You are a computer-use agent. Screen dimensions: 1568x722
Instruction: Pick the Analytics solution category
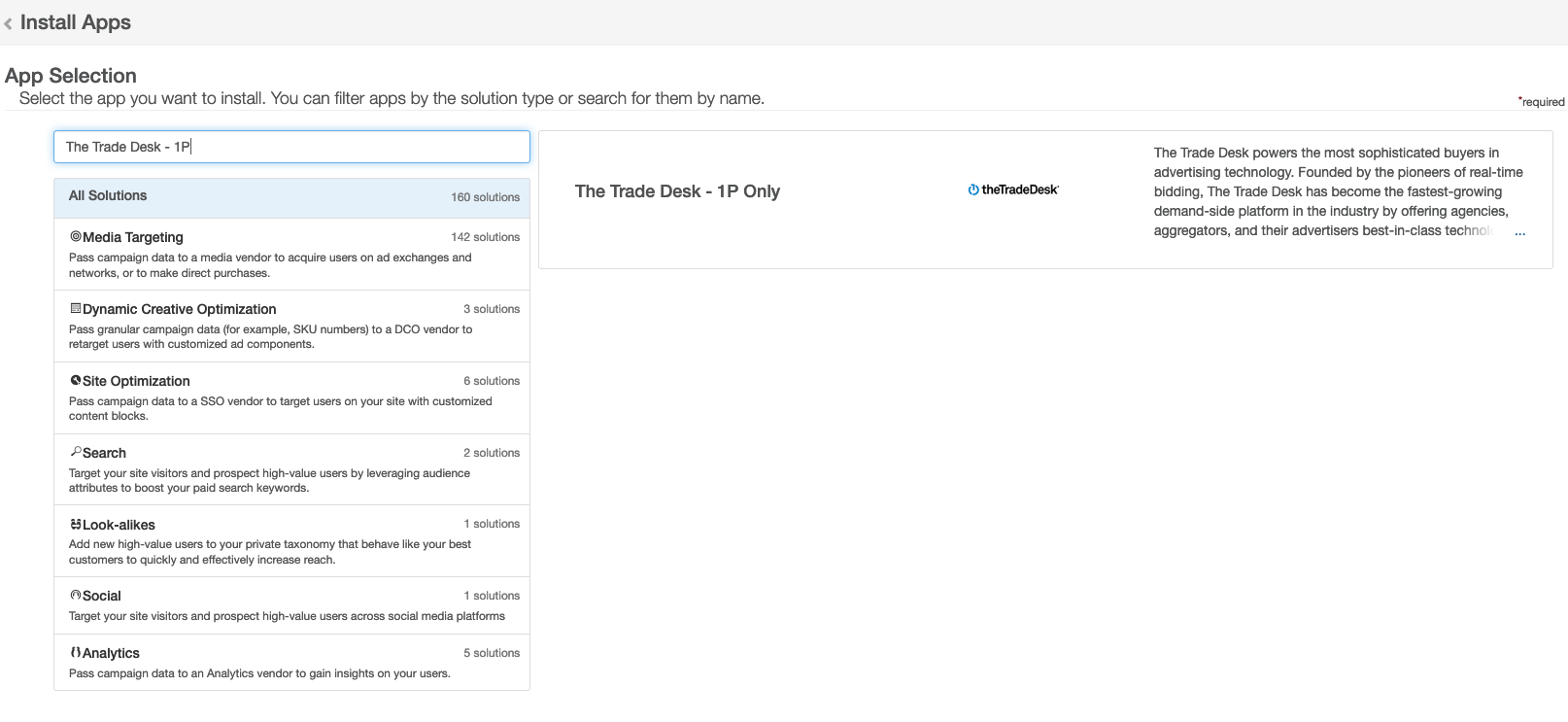291,662
